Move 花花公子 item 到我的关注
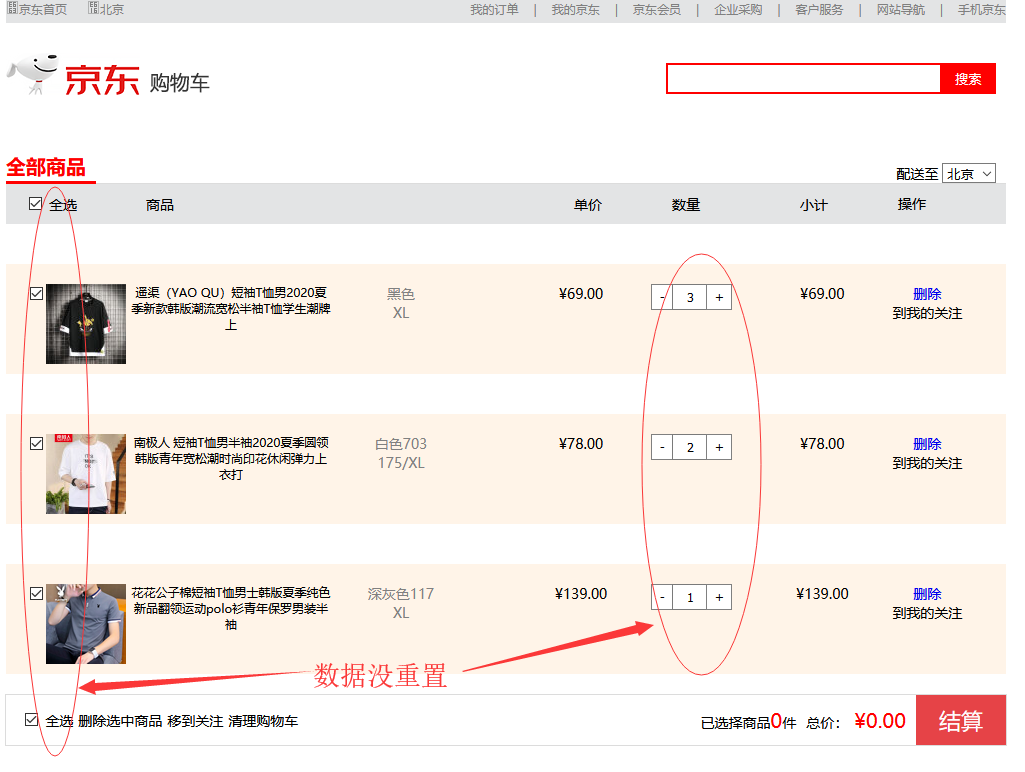This screenshot has width=1025, height=772. [x=927, y=613]
